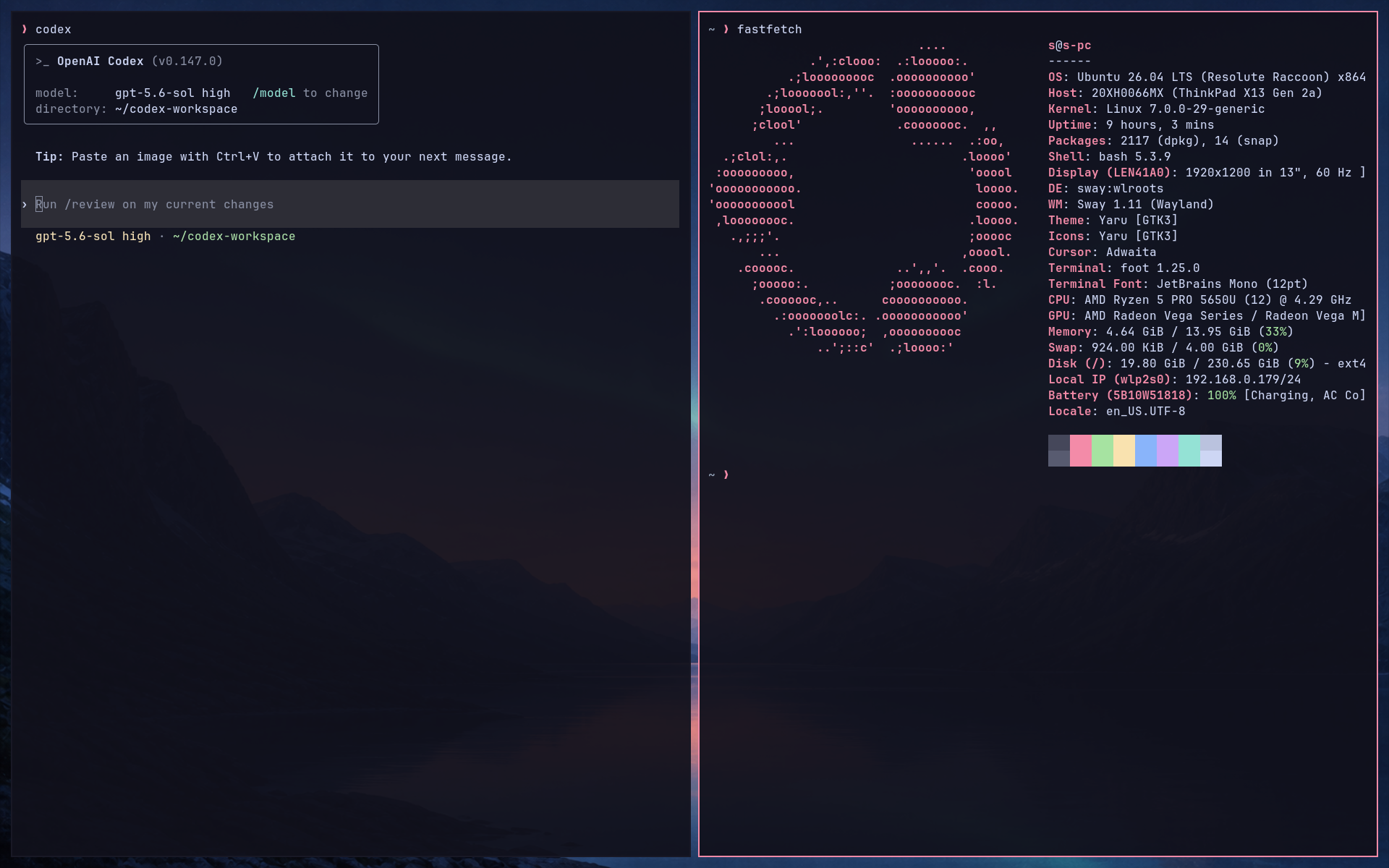The image size is (1389, 868).
Task: Click the Memory usage line showing 33%
Action: 1171,332
